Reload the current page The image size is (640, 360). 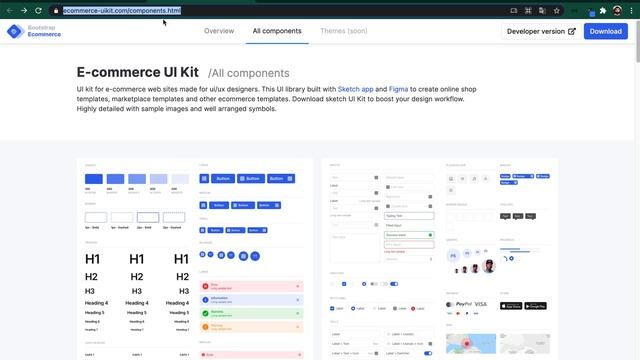coord(38,11)
